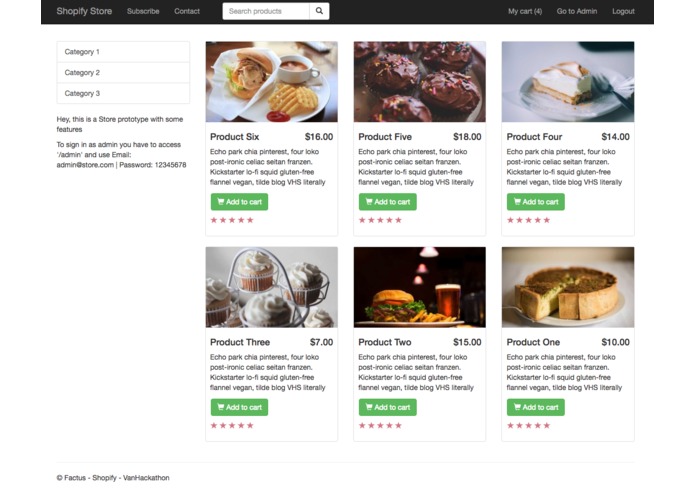695x494 pixels.
Task: Click Logout in the navbar
Action: click(624, 11)
